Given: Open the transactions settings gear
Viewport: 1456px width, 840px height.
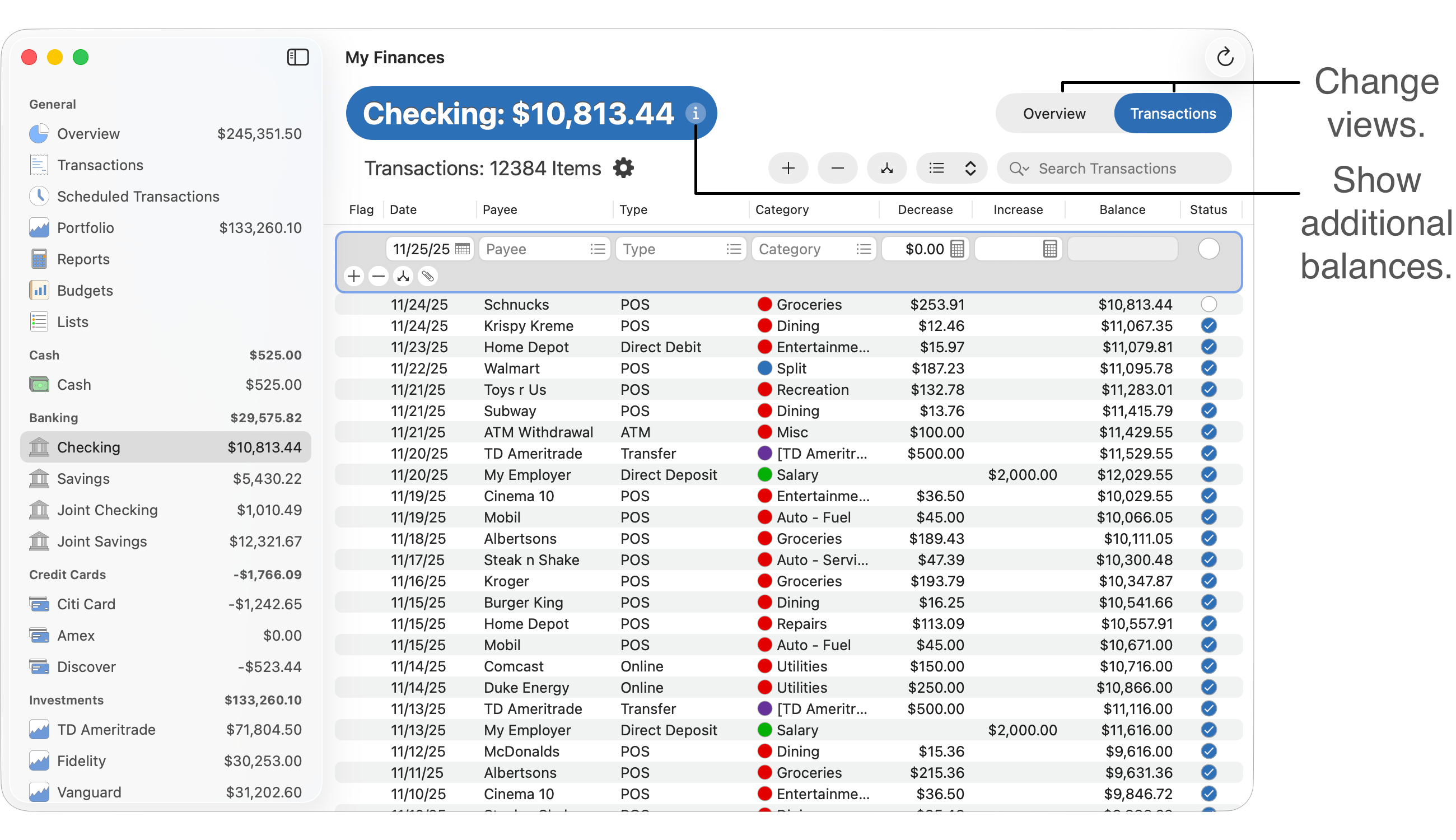Looking at the screenshot, I should coord(624,169).
